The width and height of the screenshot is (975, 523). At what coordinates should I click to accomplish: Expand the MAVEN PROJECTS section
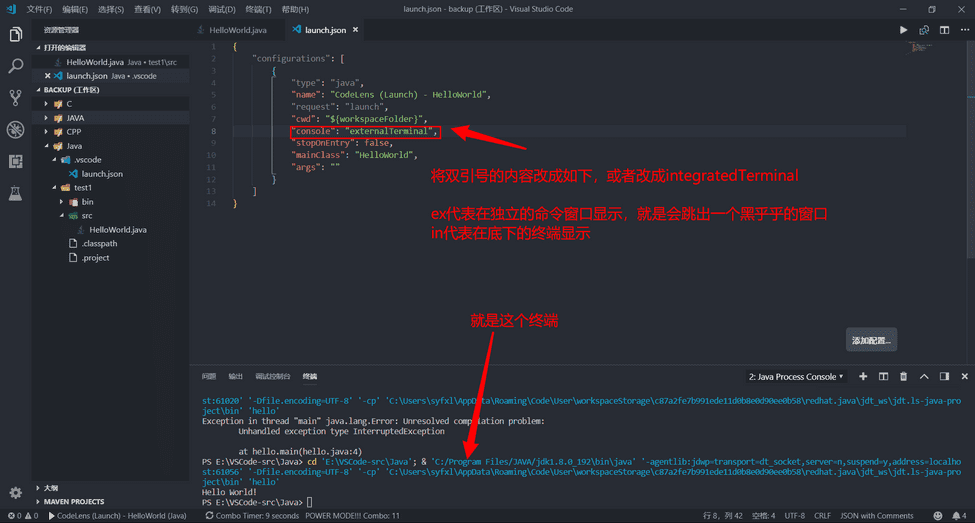(x=72, y=501)
